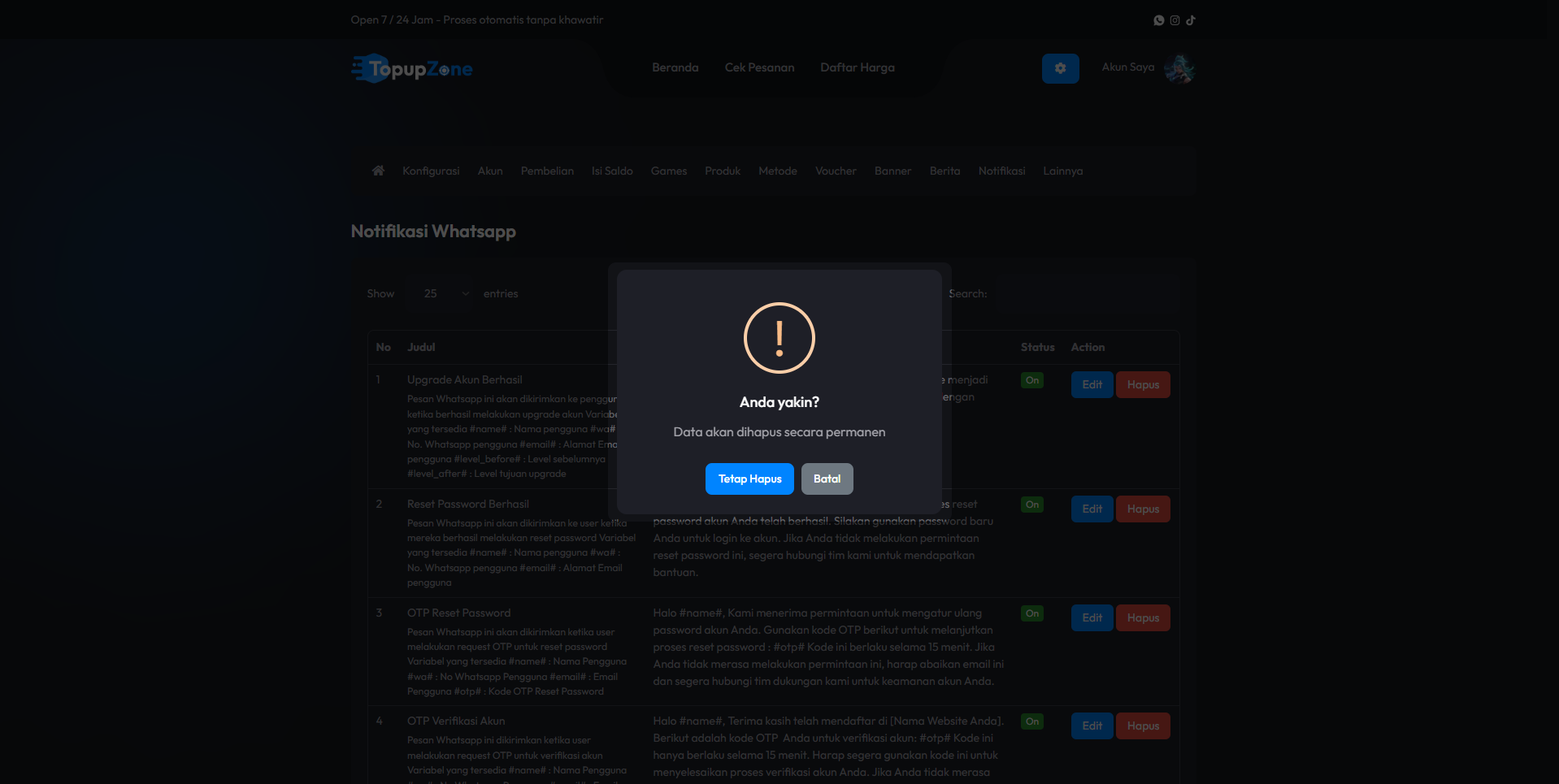The height and width of the screenshot is (784, 1559).
Task: Go to admin home via house icon
Action: tap(378, 171)
